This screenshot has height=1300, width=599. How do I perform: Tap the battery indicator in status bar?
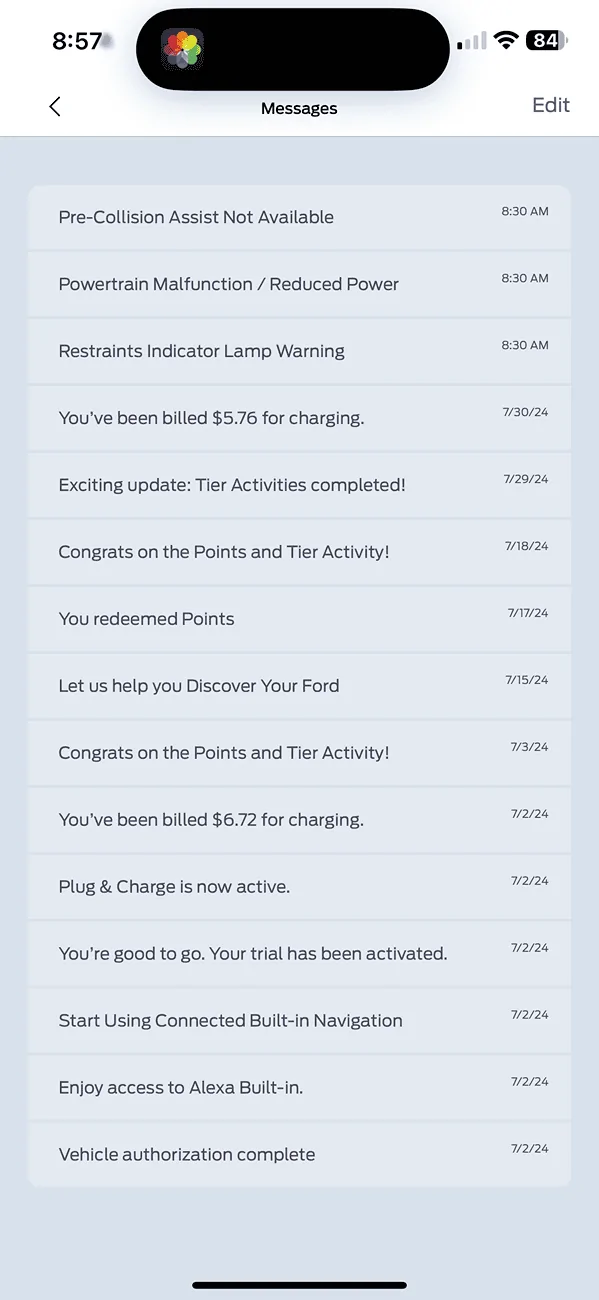[x=546, y=41]
